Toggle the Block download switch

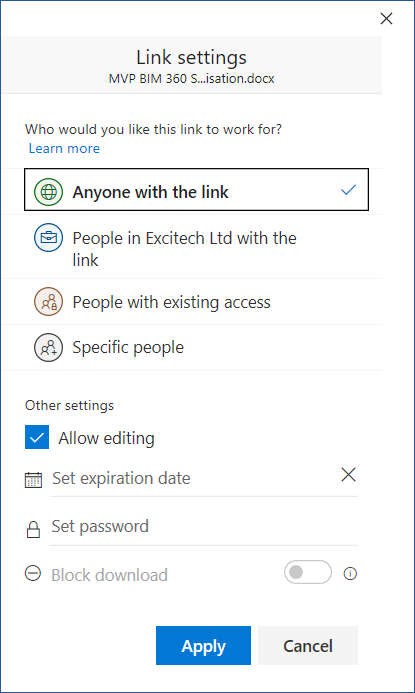[308, 572]
